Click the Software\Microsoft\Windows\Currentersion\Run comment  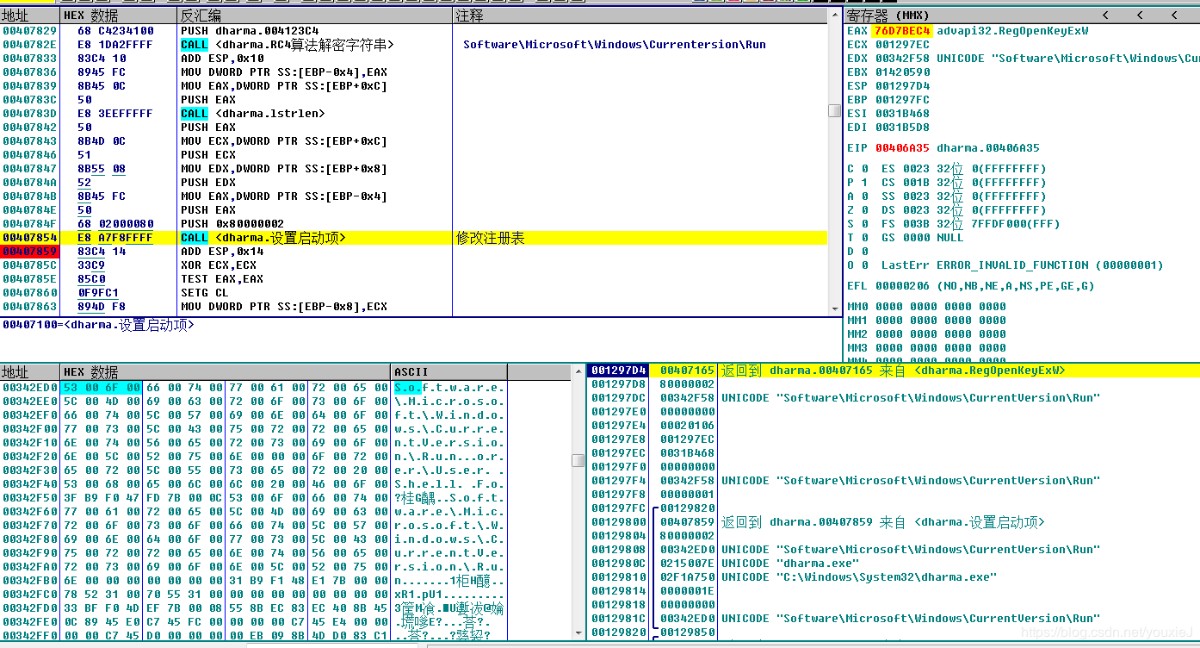614,45
